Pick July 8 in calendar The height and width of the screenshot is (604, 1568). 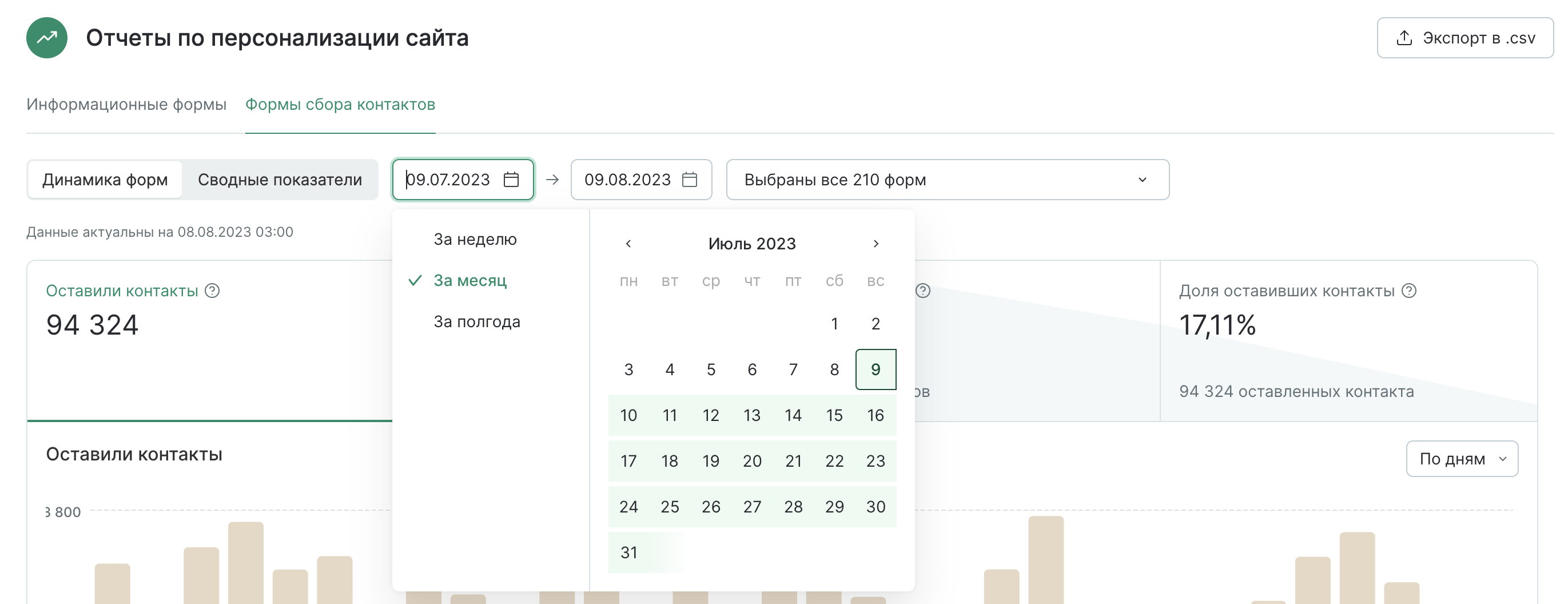point(834,369)
